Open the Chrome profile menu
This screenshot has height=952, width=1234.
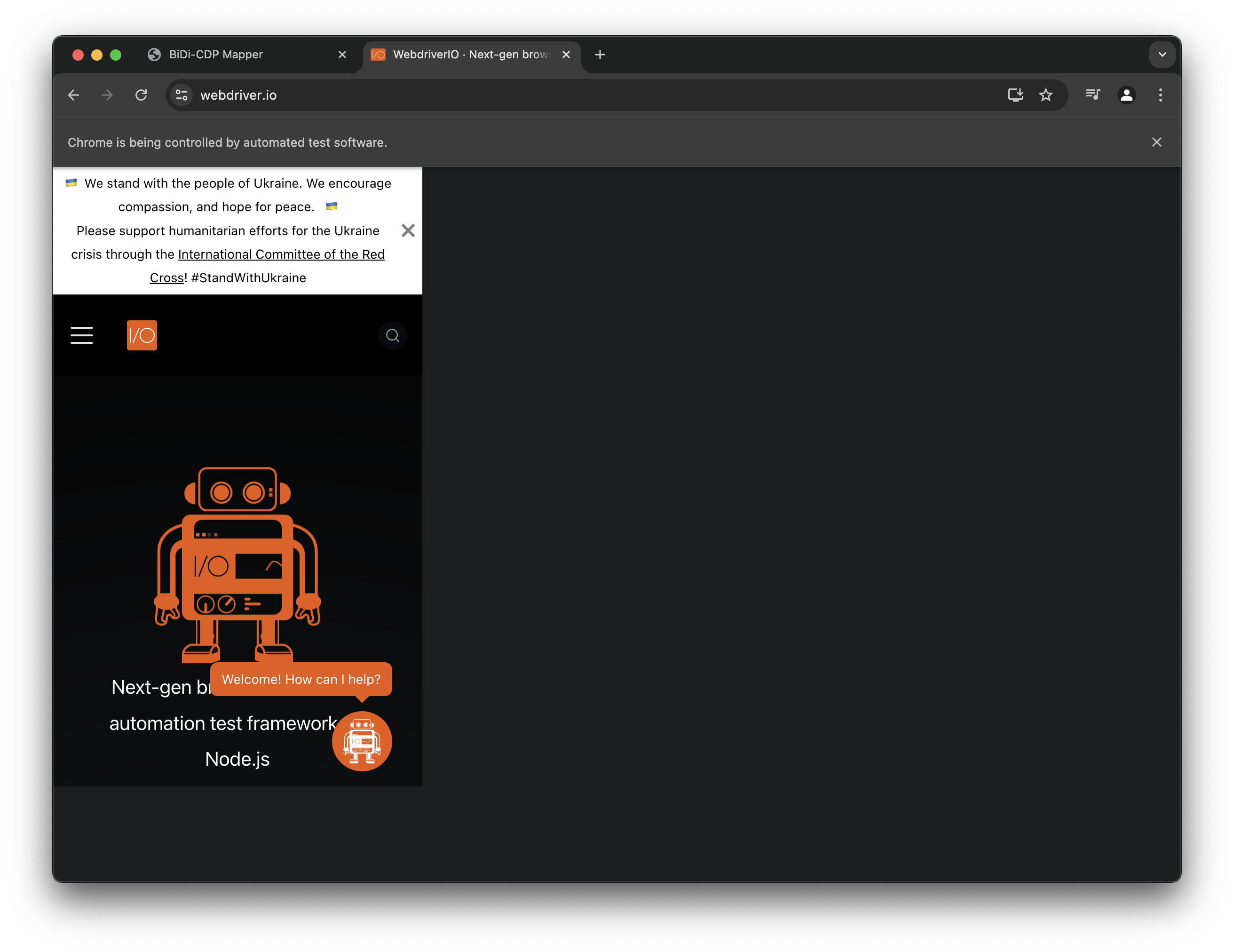pos(1127,95)
